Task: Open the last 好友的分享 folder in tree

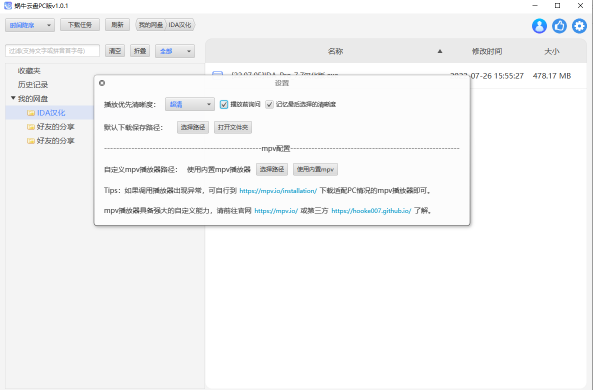Action: [x=55, y=141]
